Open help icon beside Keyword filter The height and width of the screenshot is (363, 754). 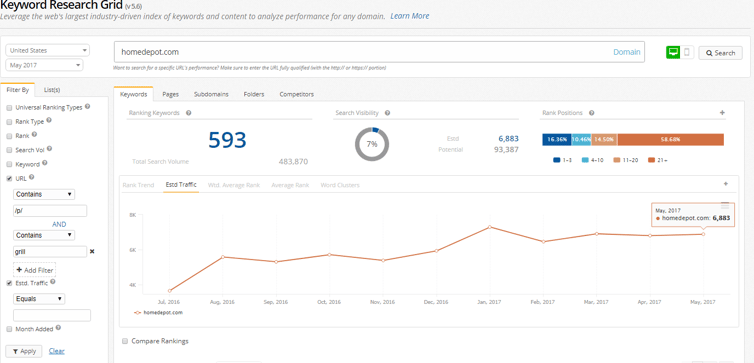click(x=45, y=163)
